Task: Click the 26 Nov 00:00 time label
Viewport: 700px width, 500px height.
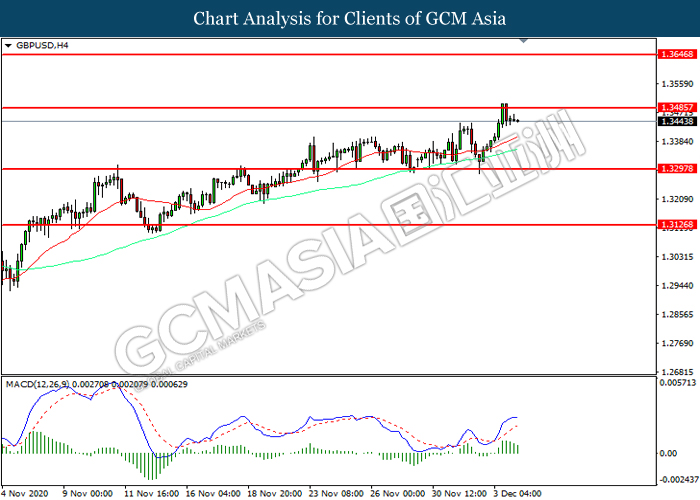Action: coord(398,494)
